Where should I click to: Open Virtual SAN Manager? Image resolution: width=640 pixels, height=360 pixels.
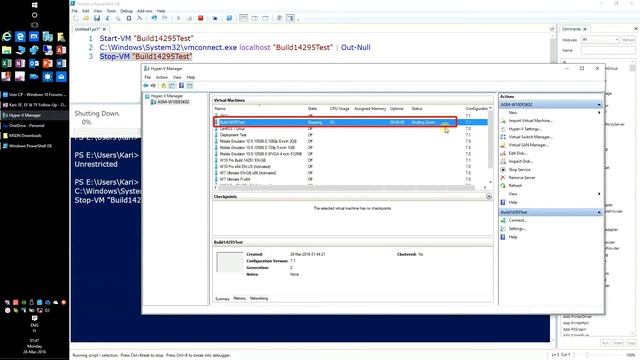[529, 145]
